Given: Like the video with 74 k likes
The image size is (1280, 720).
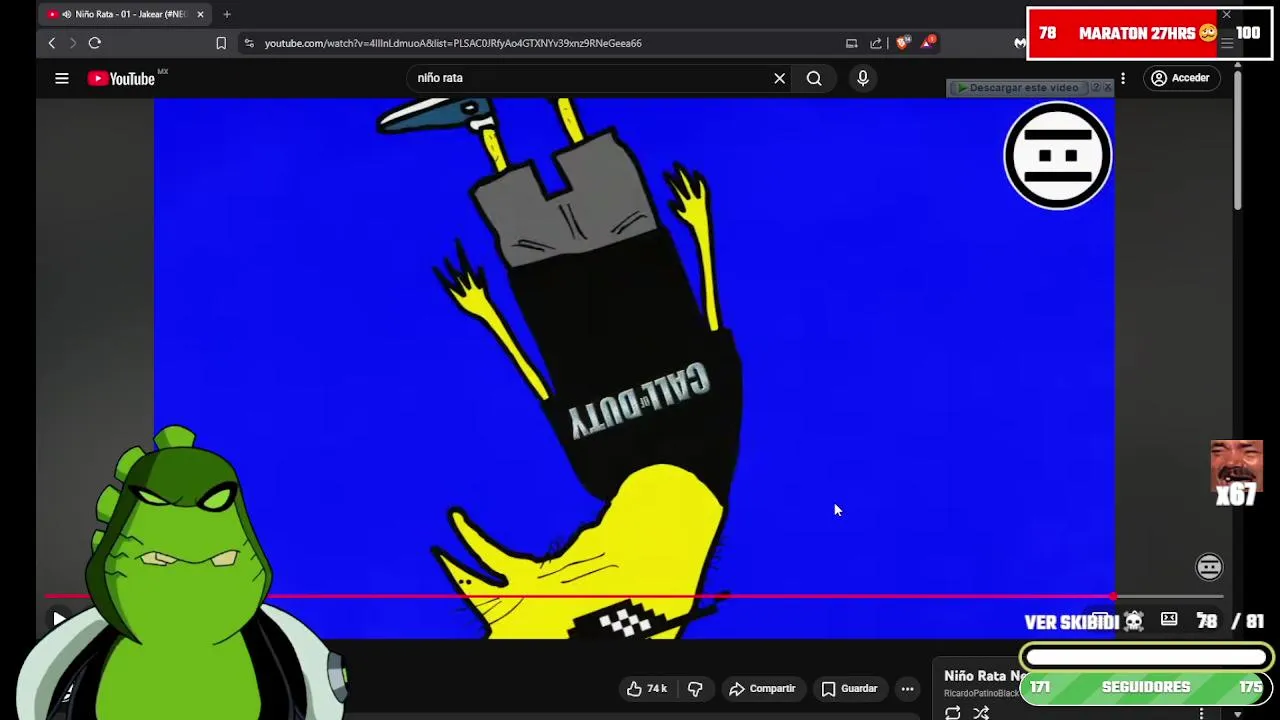Looking at the screenshot, I should click(x=647, y=688).
